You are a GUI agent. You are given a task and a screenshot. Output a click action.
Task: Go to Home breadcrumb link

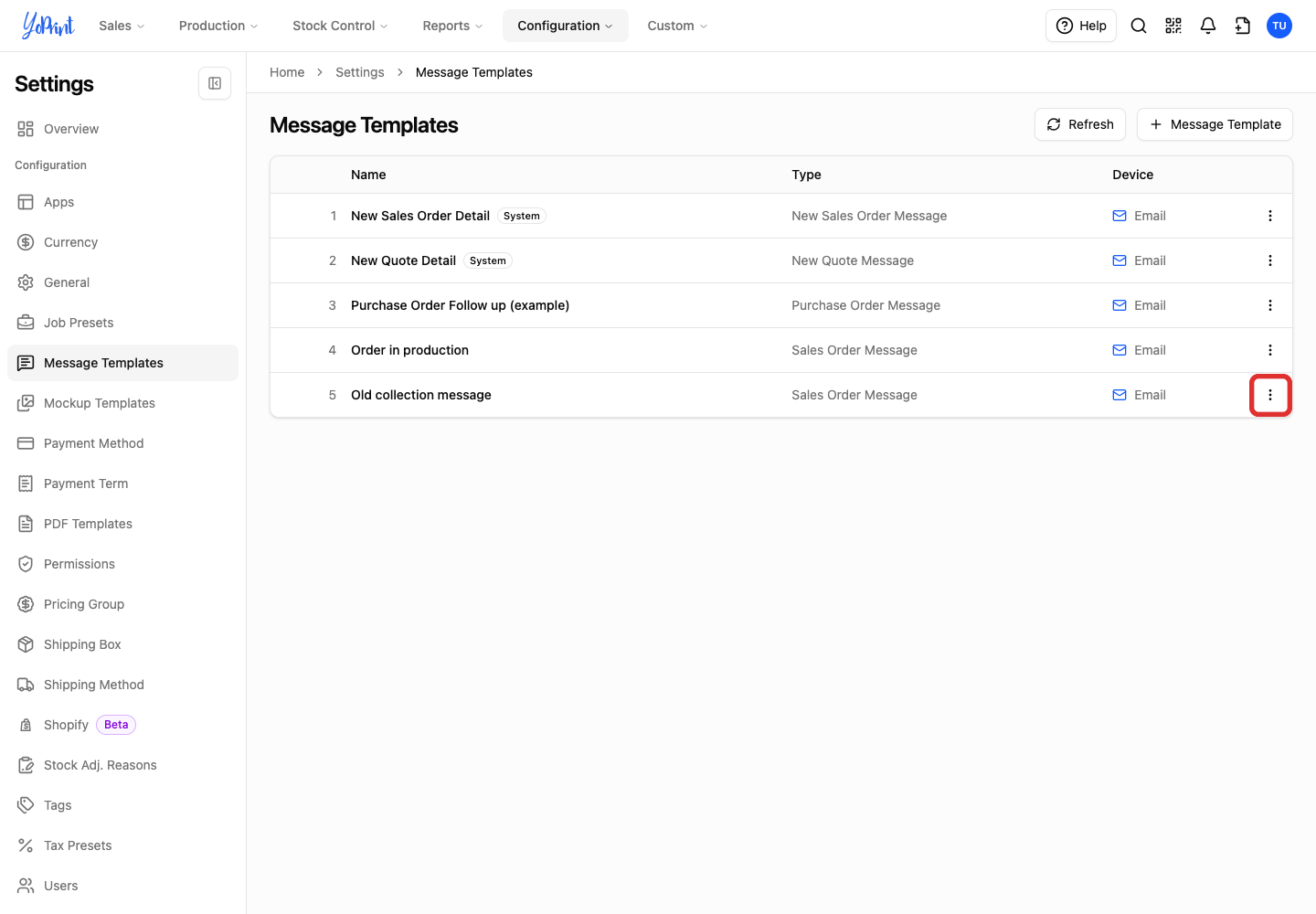pos(287,72)
